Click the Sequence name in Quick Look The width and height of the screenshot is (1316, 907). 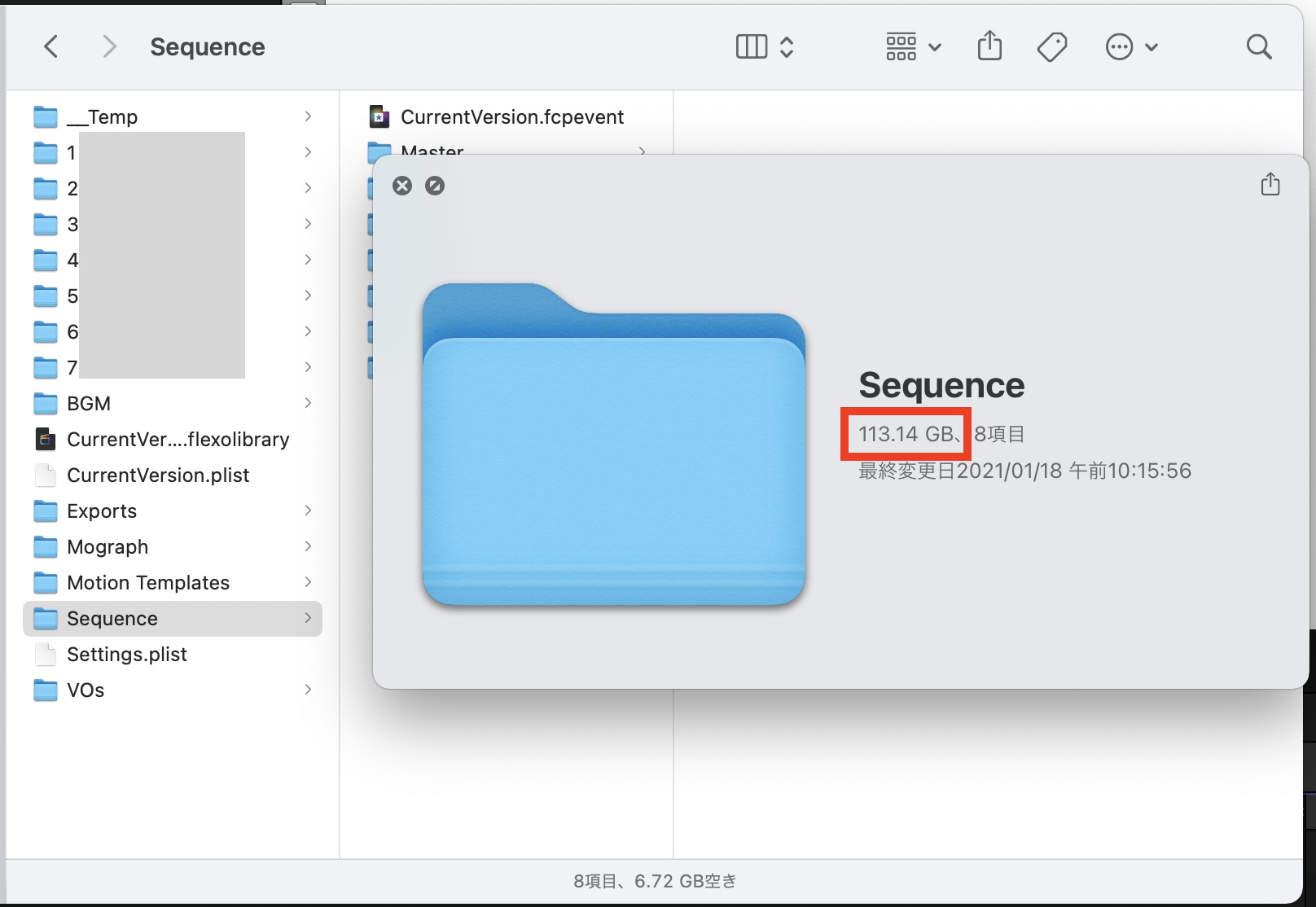(941, 386)
